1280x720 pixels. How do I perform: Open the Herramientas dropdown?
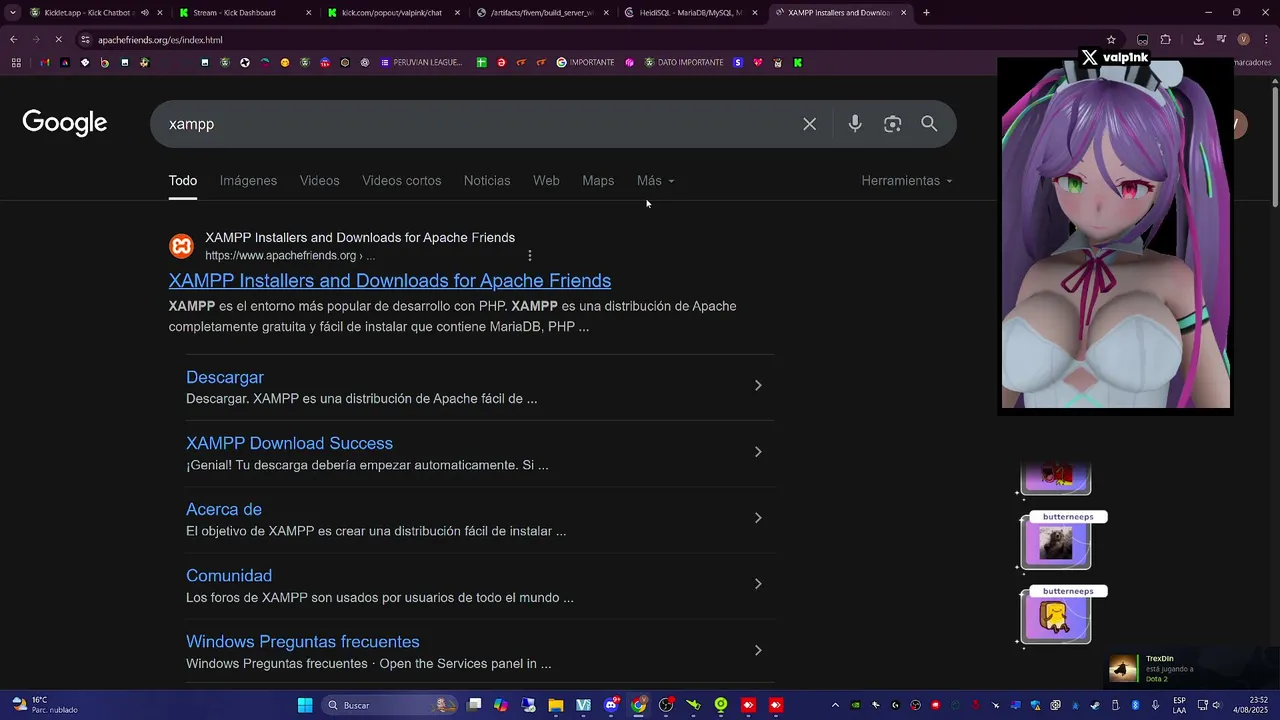coord(907,181)
